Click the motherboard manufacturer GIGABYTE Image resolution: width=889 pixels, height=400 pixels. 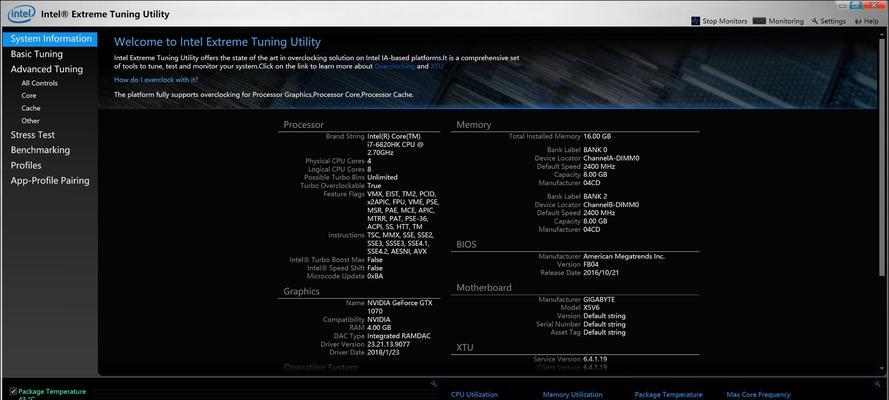tap(599, 300)
